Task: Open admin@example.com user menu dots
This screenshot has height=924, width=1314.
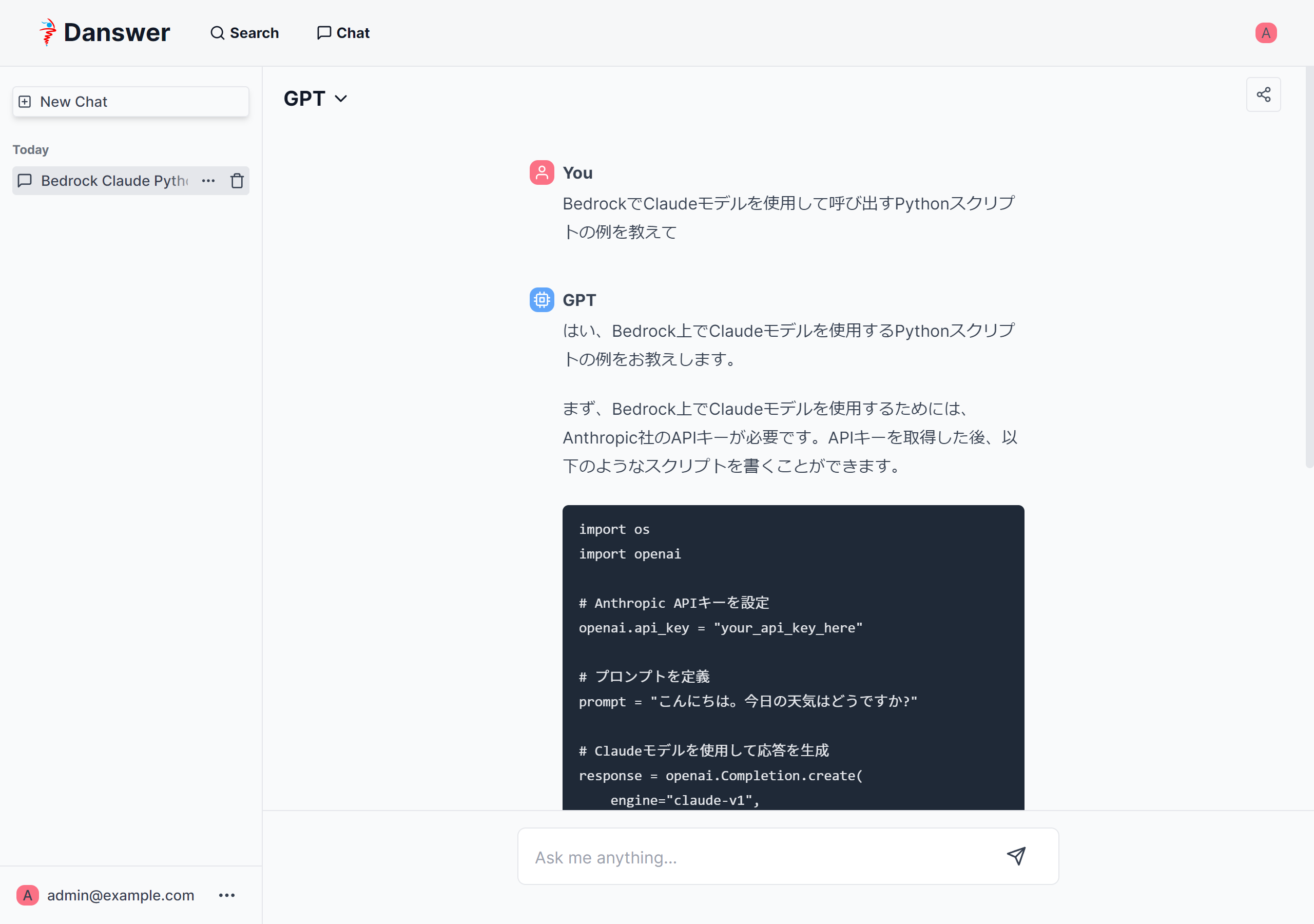Action: click(227, 895)
